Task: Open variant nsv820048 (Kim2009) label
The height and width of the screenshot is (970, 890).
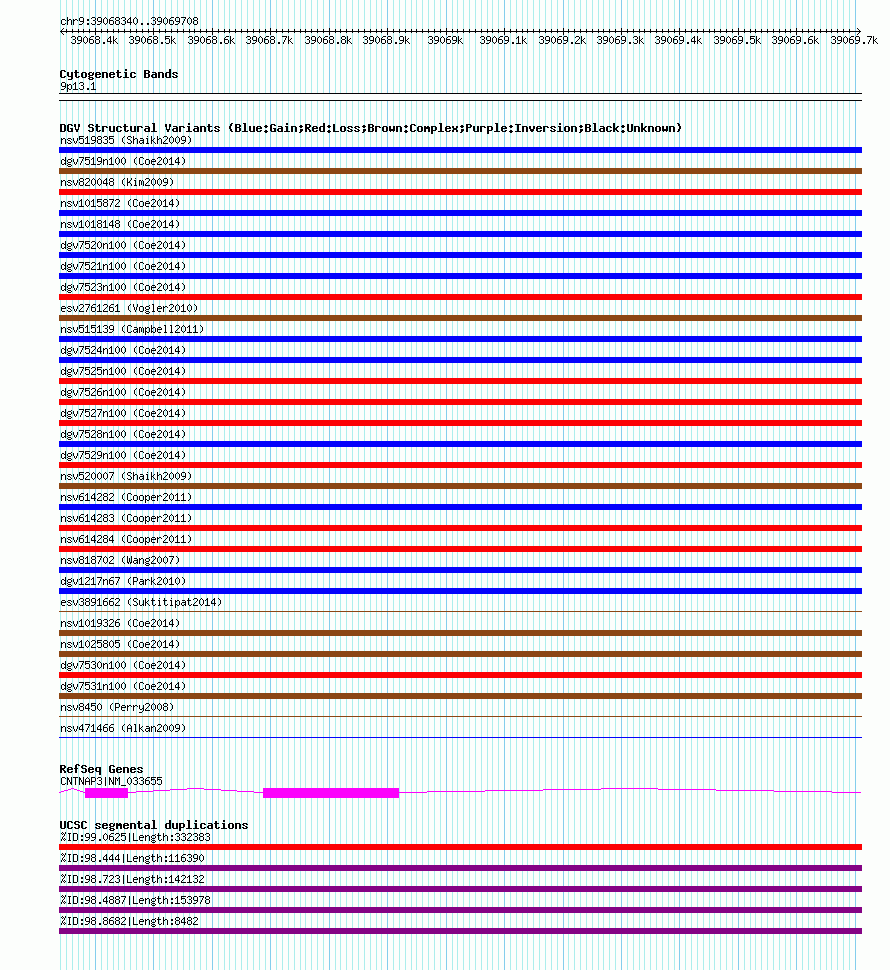Action: pos(117,182)
